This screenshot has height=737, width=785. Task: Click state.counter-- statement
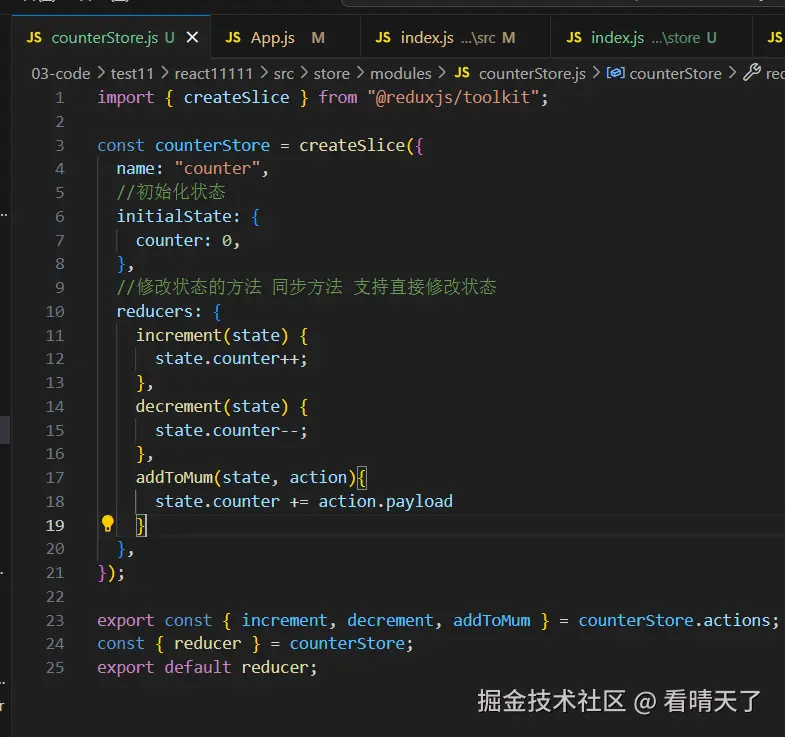pyautogui.click(x=231, y=430)
